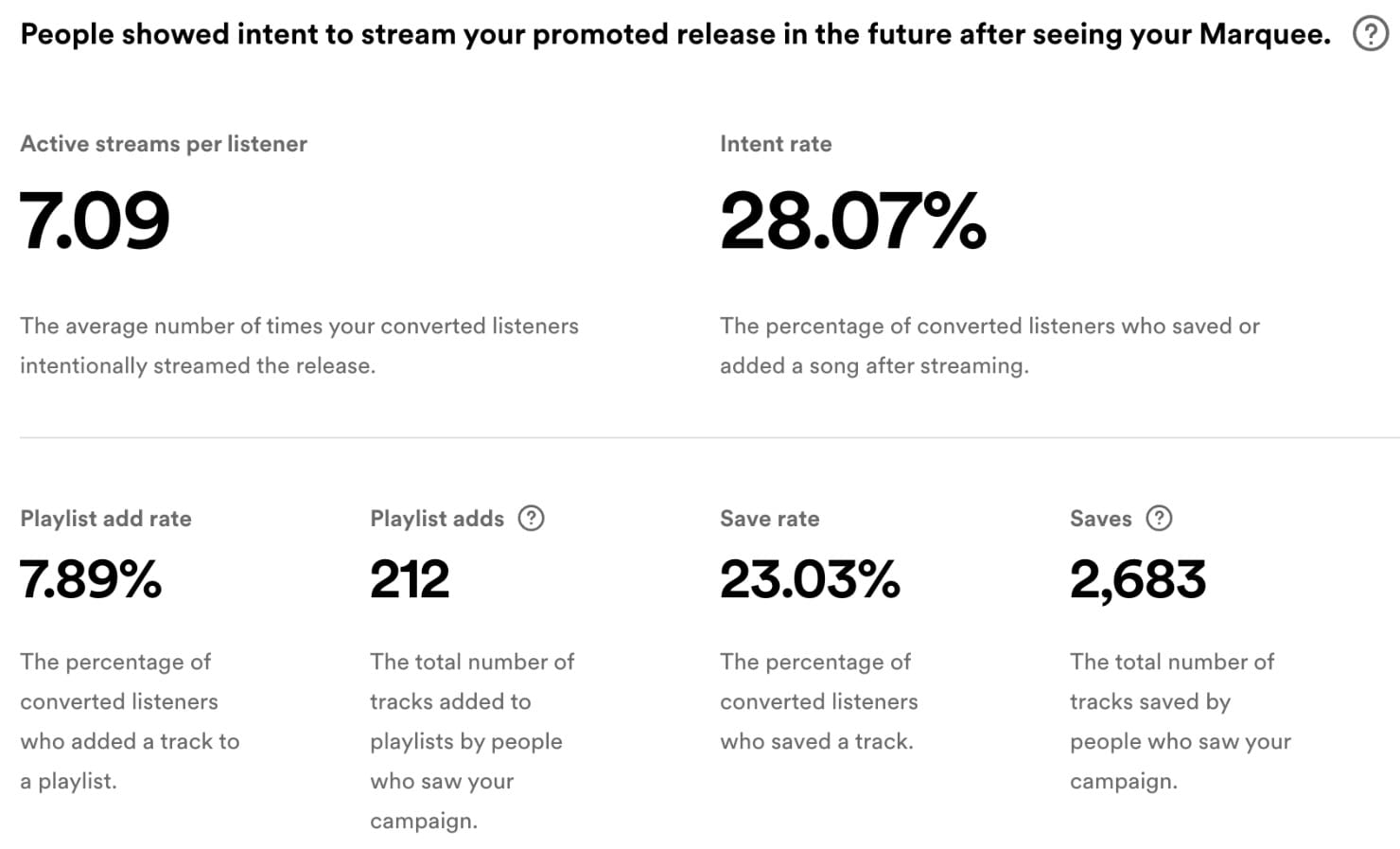Select the Playlist add rate heading
The width and height of the screenshot is (1400, 849).
105,519
